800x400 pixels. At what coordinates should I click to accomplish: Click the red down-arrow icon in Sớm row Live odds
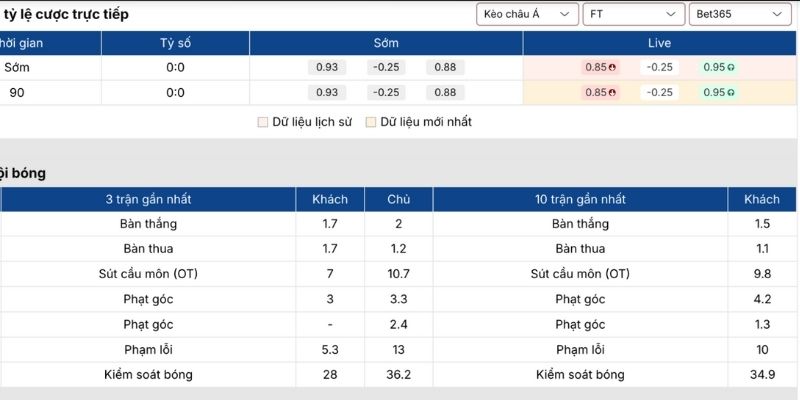pyautogui.click(x=612, y=68)
